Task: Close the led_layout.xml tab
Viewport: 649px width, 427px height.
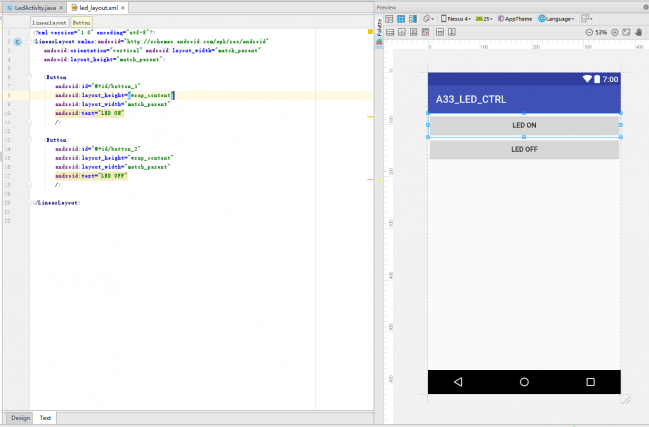Action: pos(123,7)
